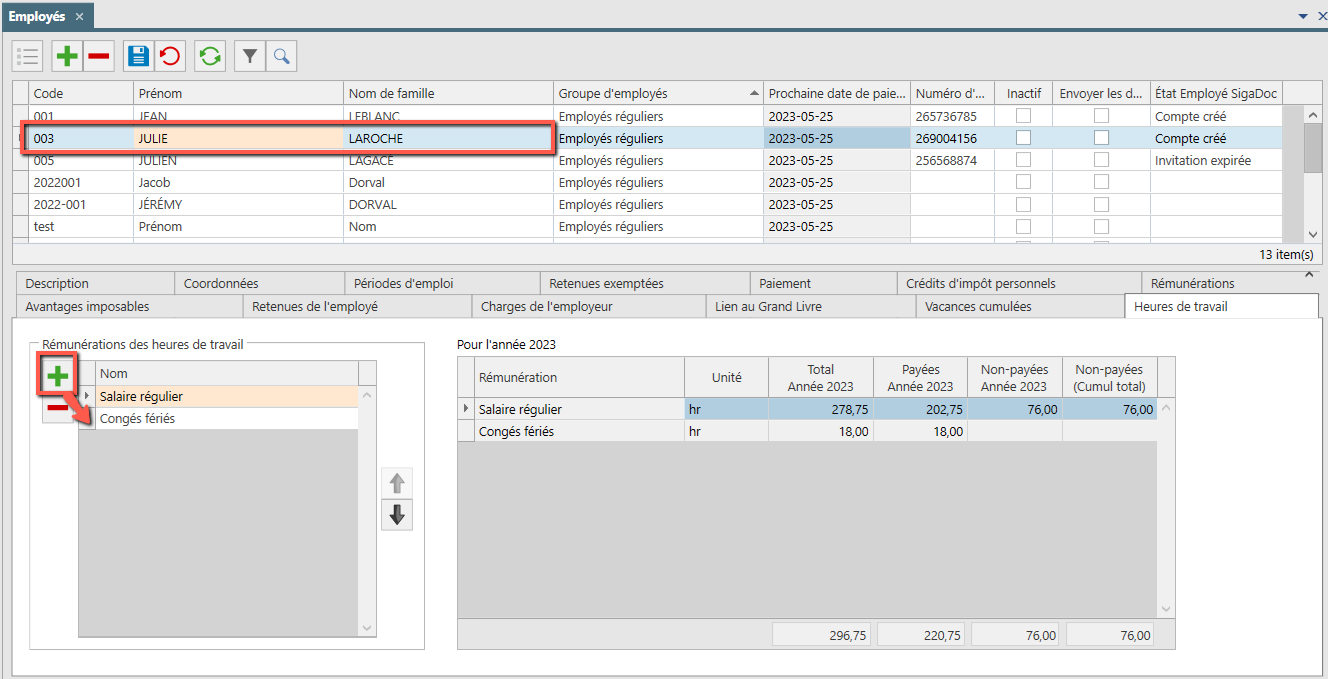The width and height of the screenshot is (1328, 679).
Task: Save changes with the floppy disk icon
Action: point(139,56)
